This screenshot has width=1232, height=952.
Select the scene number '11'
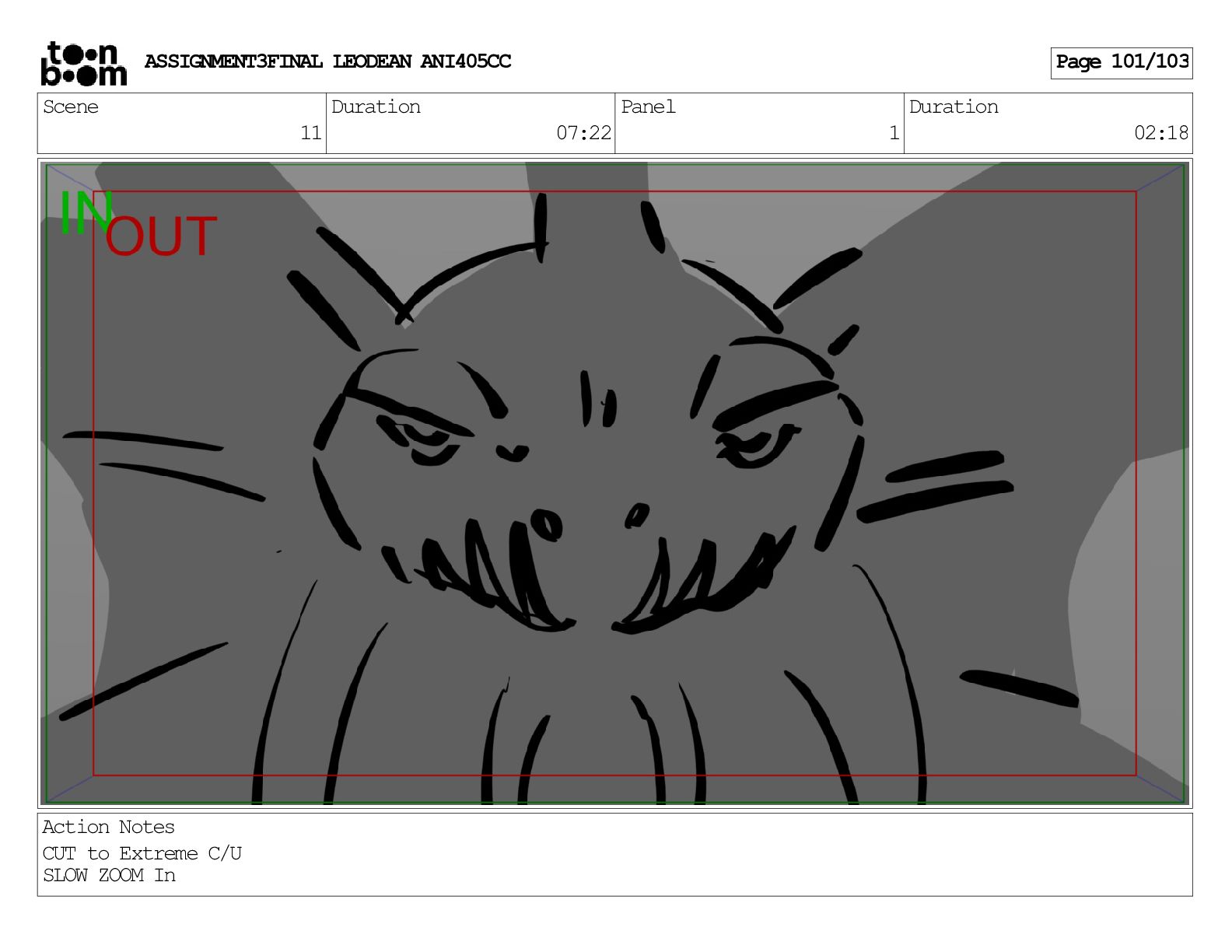point(311,133)
